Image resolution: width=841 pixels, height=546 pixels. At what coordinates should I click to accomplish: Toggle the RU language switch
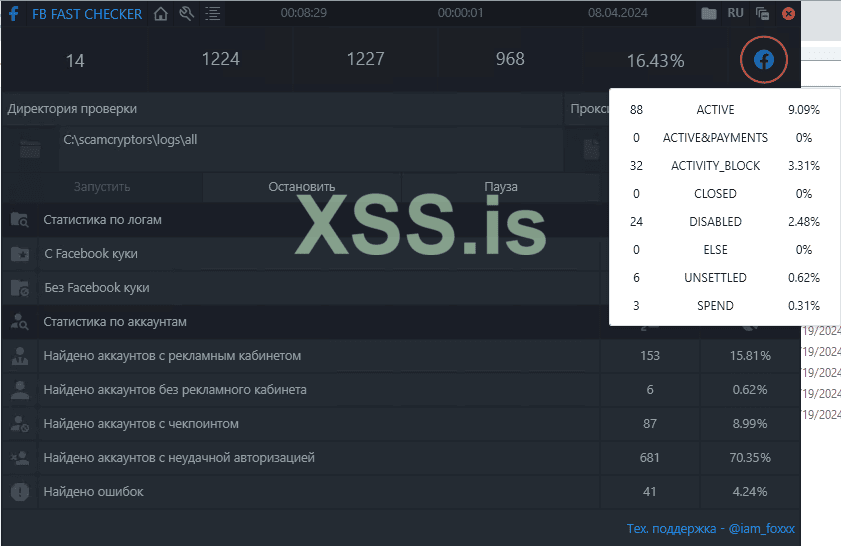(x=736, y=14)
